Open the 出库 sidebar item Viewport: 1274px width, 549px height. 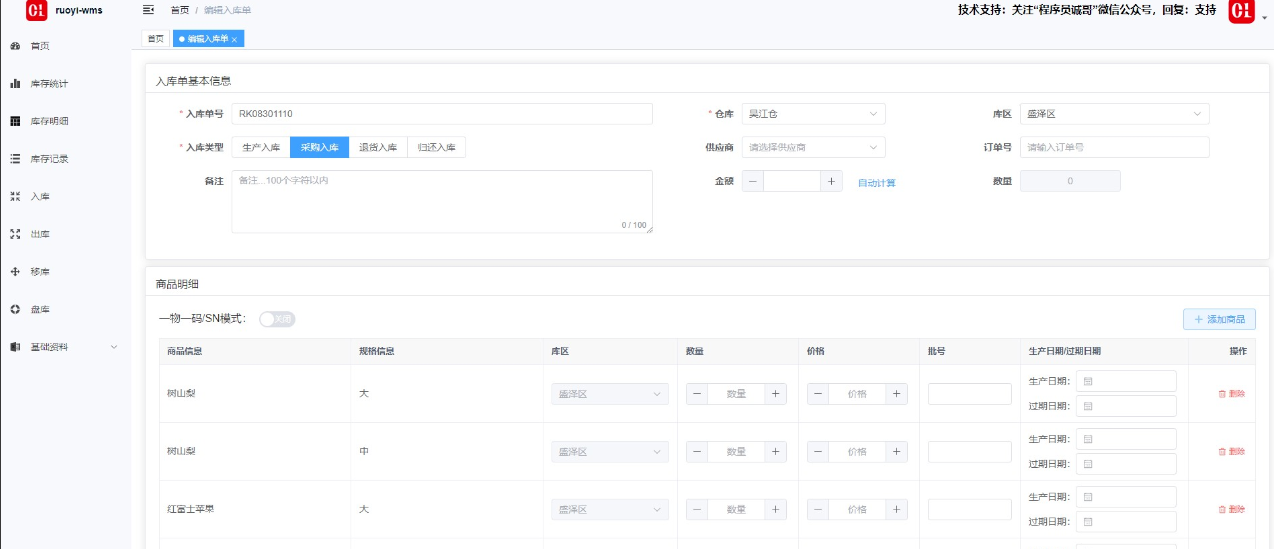39,234
